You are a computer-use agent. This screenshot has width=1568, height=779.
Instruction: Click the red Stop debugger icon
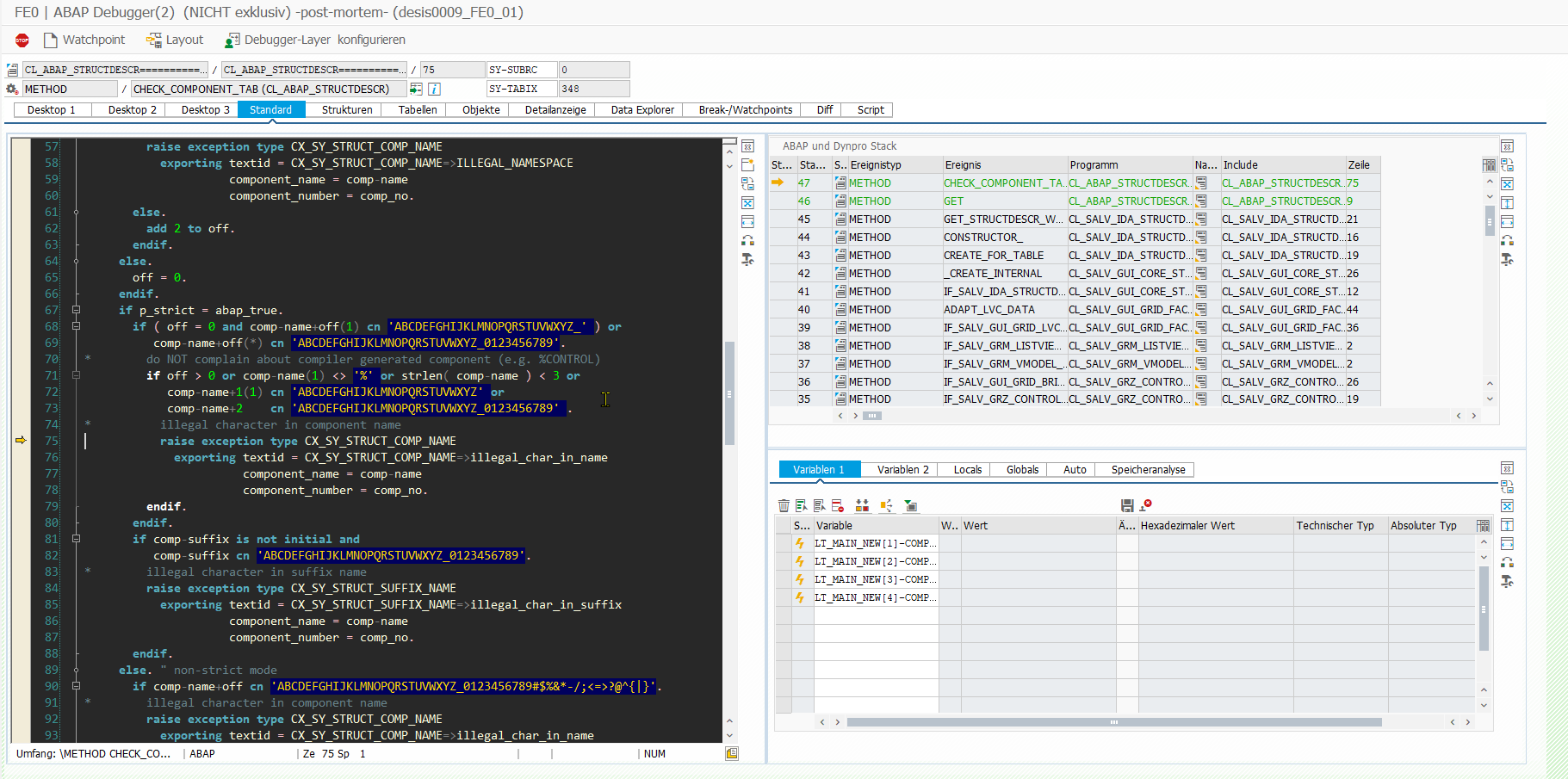click(22, 40)
